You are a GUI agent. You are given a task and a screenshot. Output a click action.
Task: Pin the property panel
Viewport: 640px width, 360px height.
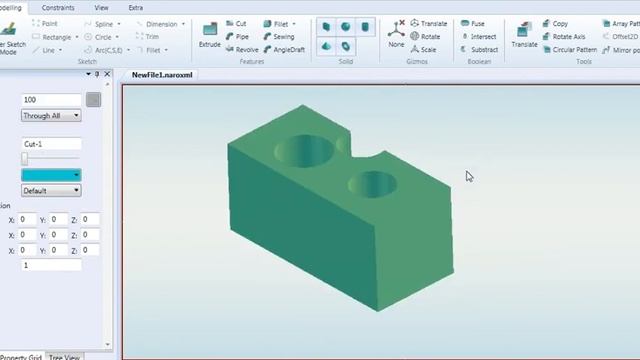[97, 74]
